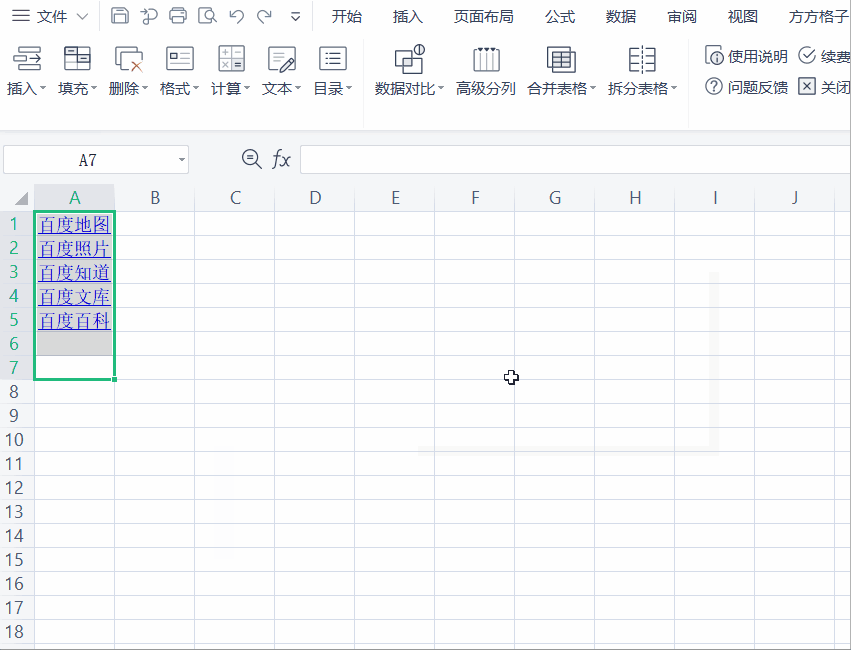
Task: Click the save icon in quick toolbar
Action: (119, 16)
